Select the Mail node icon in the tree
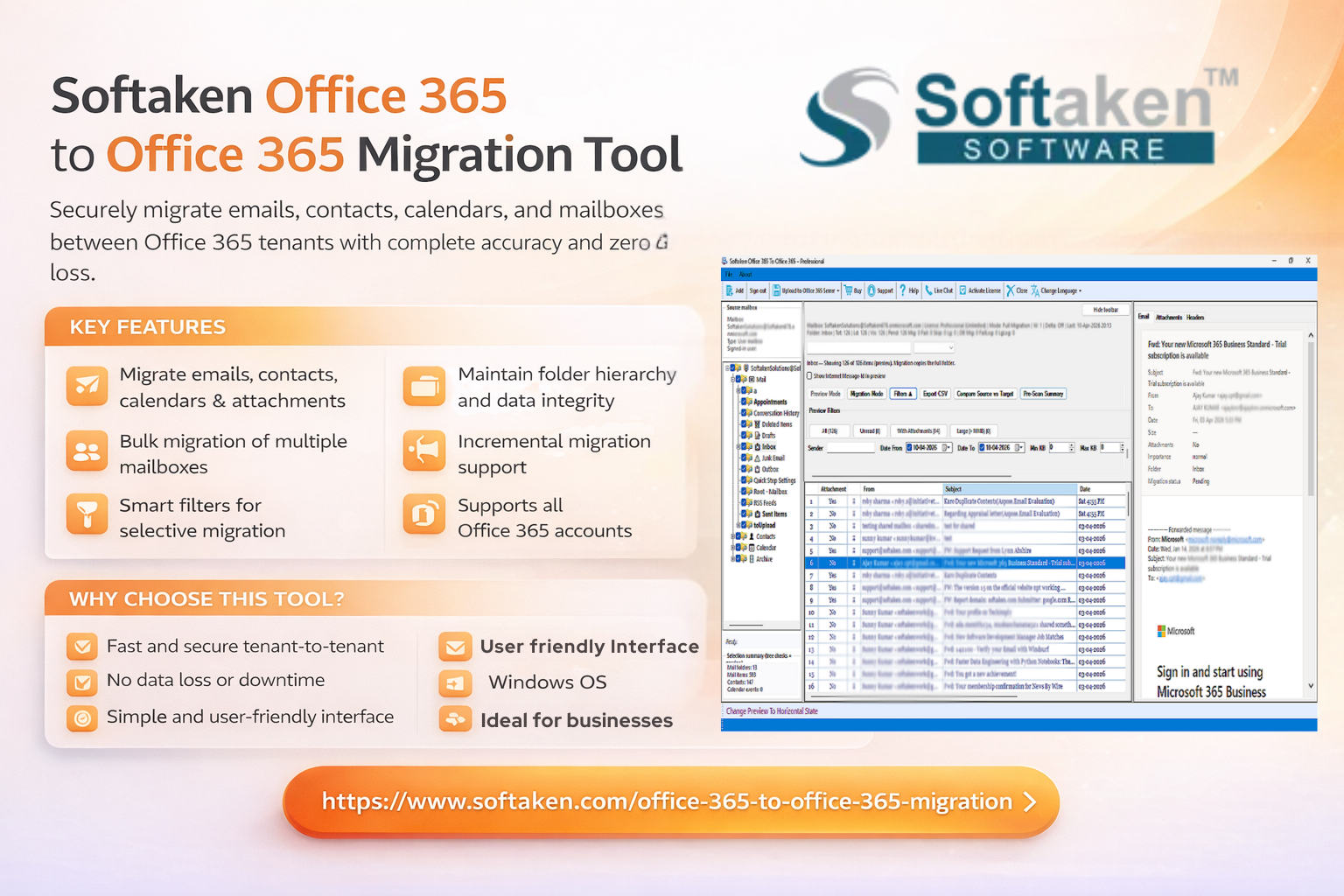Image resolution: width=1344 pixels, height=896 pixels. click(752, 380)
